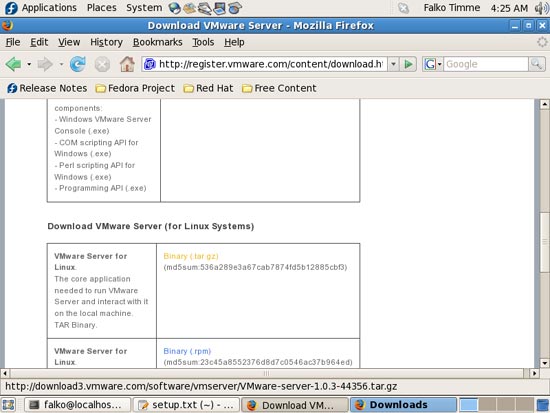Open the History menu
Image resolution: width=550 pixels, height=413 pixels.
coord(106,42)
